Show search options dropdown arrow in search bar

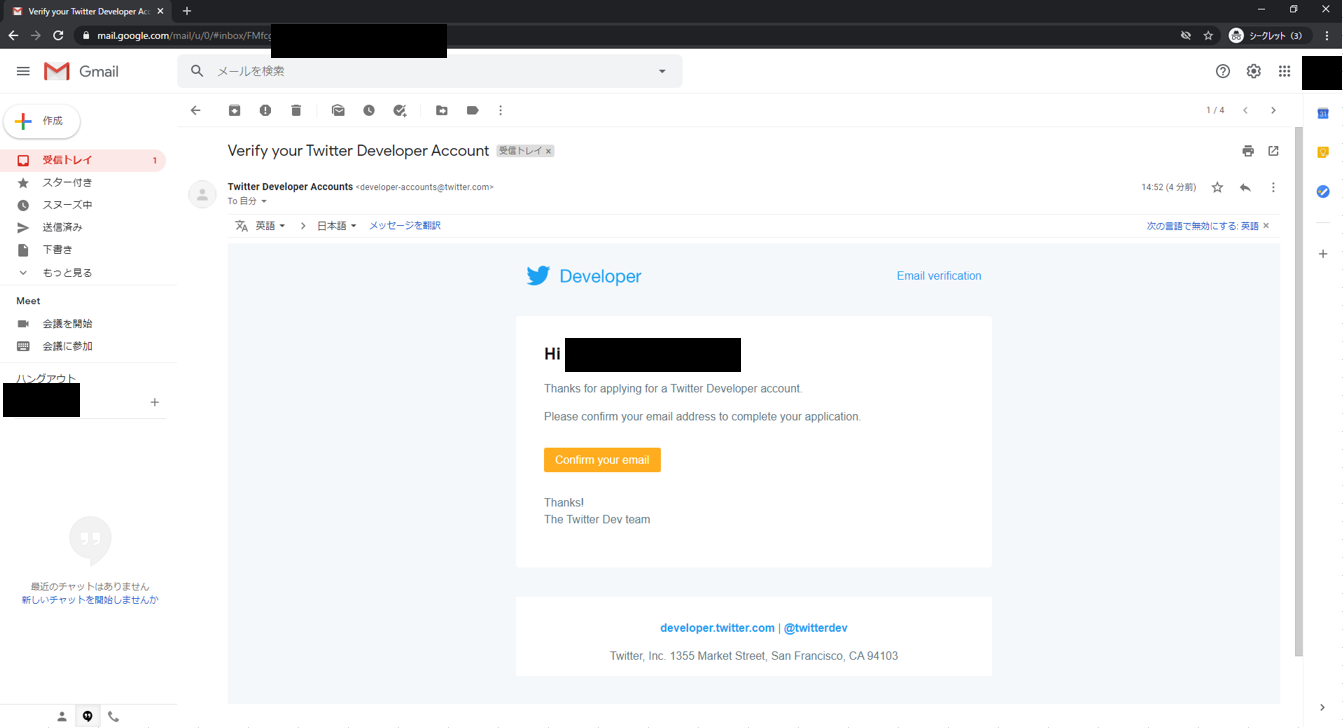click(x=661, y=71)
